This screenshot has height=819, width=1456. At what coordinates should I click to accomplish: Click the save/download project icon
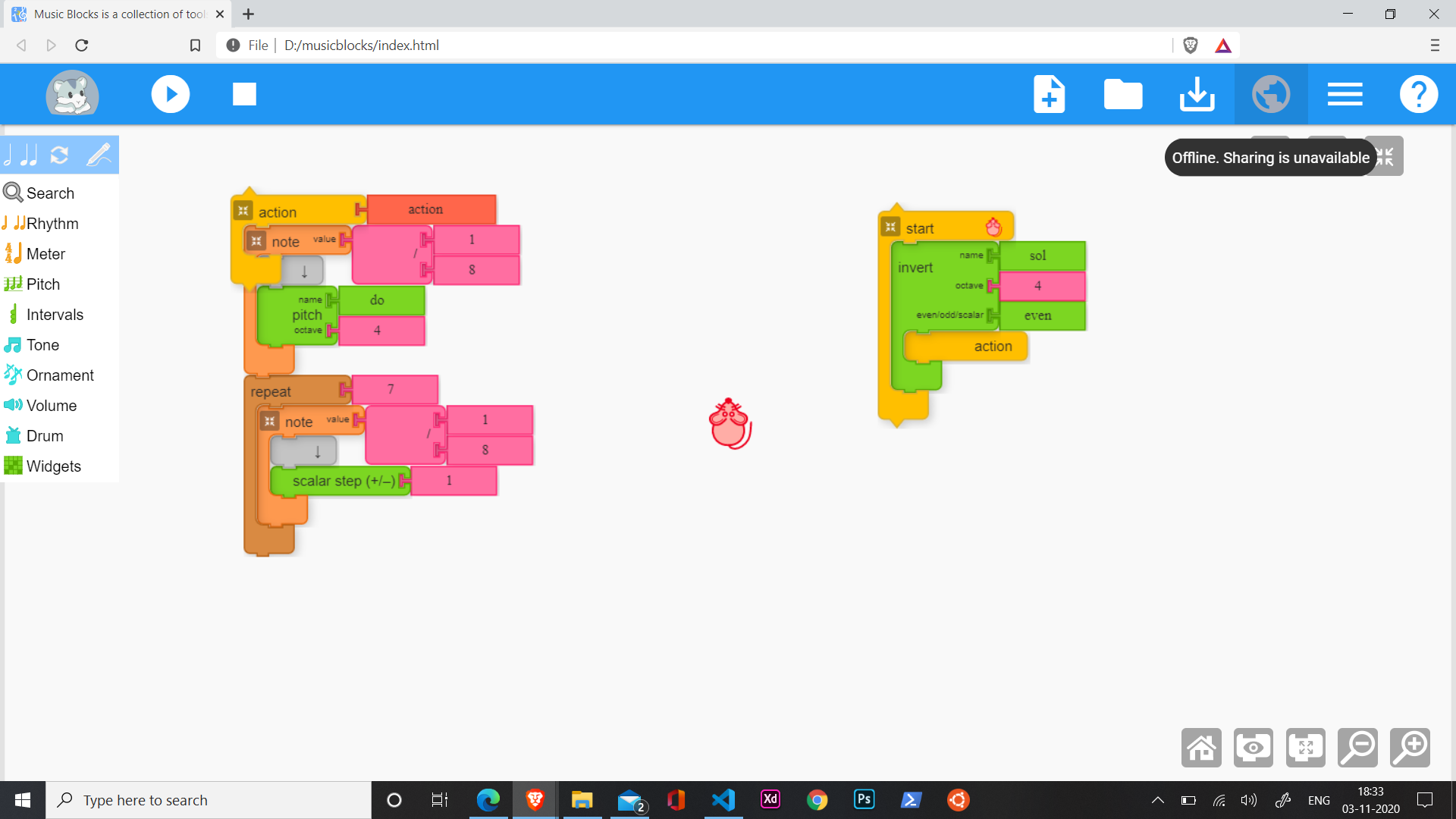1197,94
